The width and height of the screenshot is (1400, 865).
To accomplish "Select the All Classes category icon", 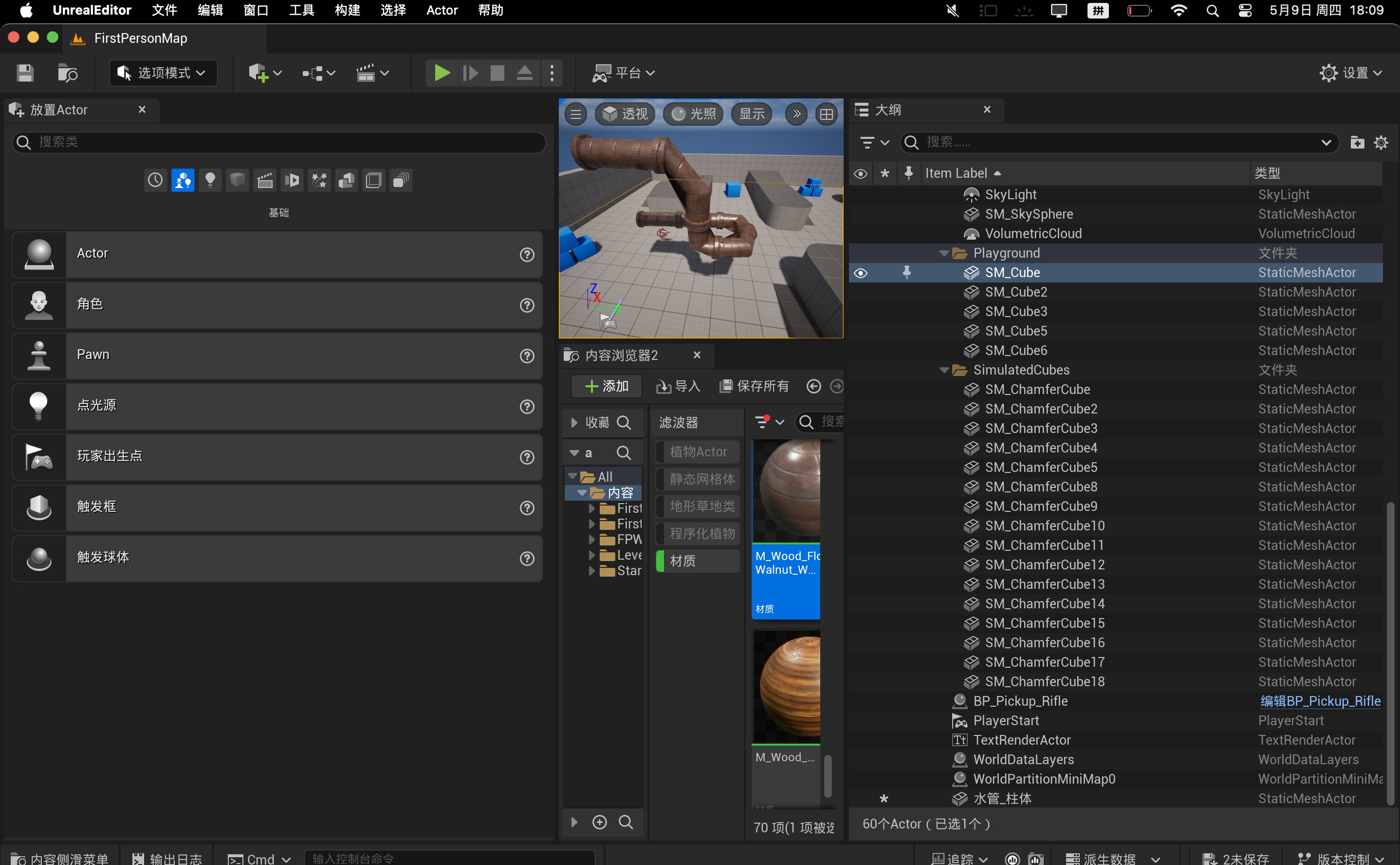I will coord(401,180).
